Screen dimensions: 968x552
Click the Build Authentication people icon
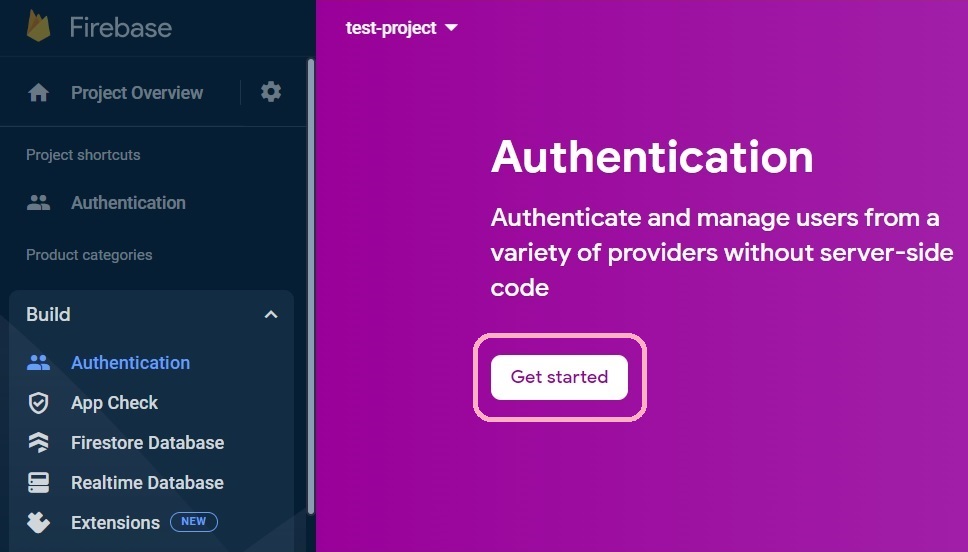coord(38,362)
